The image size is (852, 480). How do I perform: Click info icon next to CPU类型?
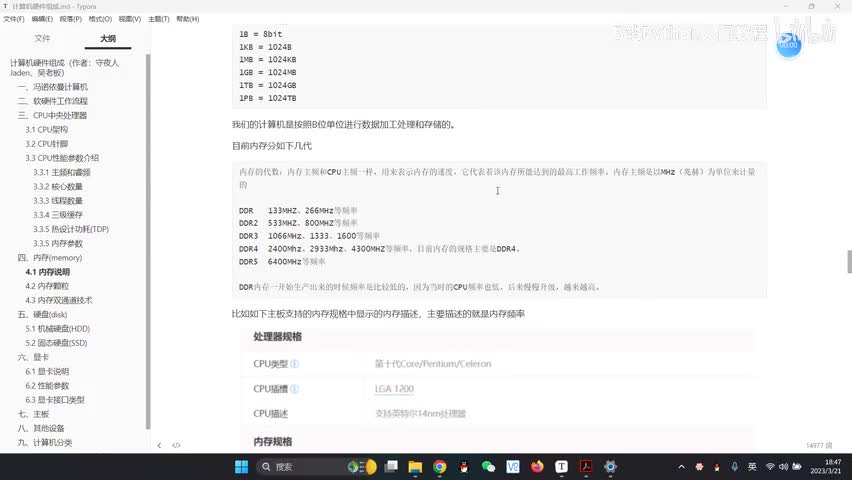click(295, 364)
